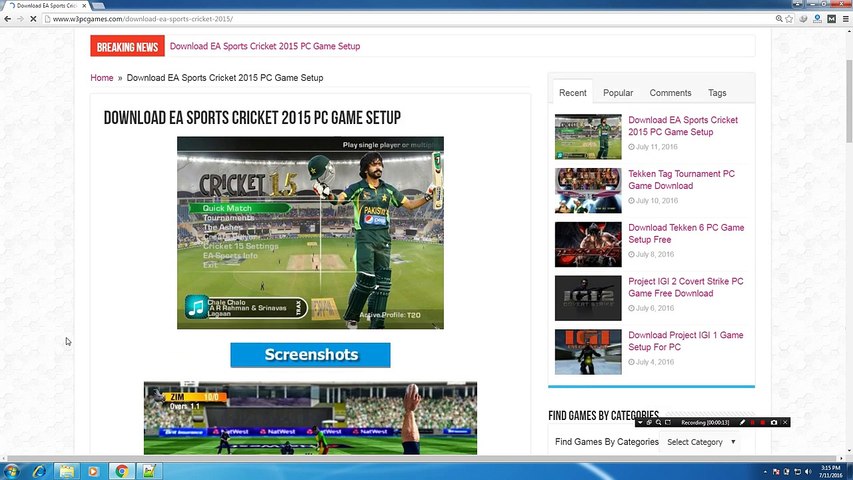Image resolution: width=853 pixels, height=480 pixels.
Task: Open Download Project IGI 1 Game Setup link
Action: click(x=685, y=341)
